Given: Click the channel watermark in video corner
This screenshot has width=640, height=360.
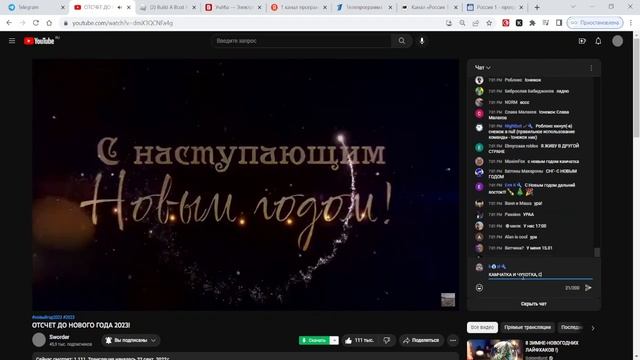Looking at the screenshot, I should [448, 299].
